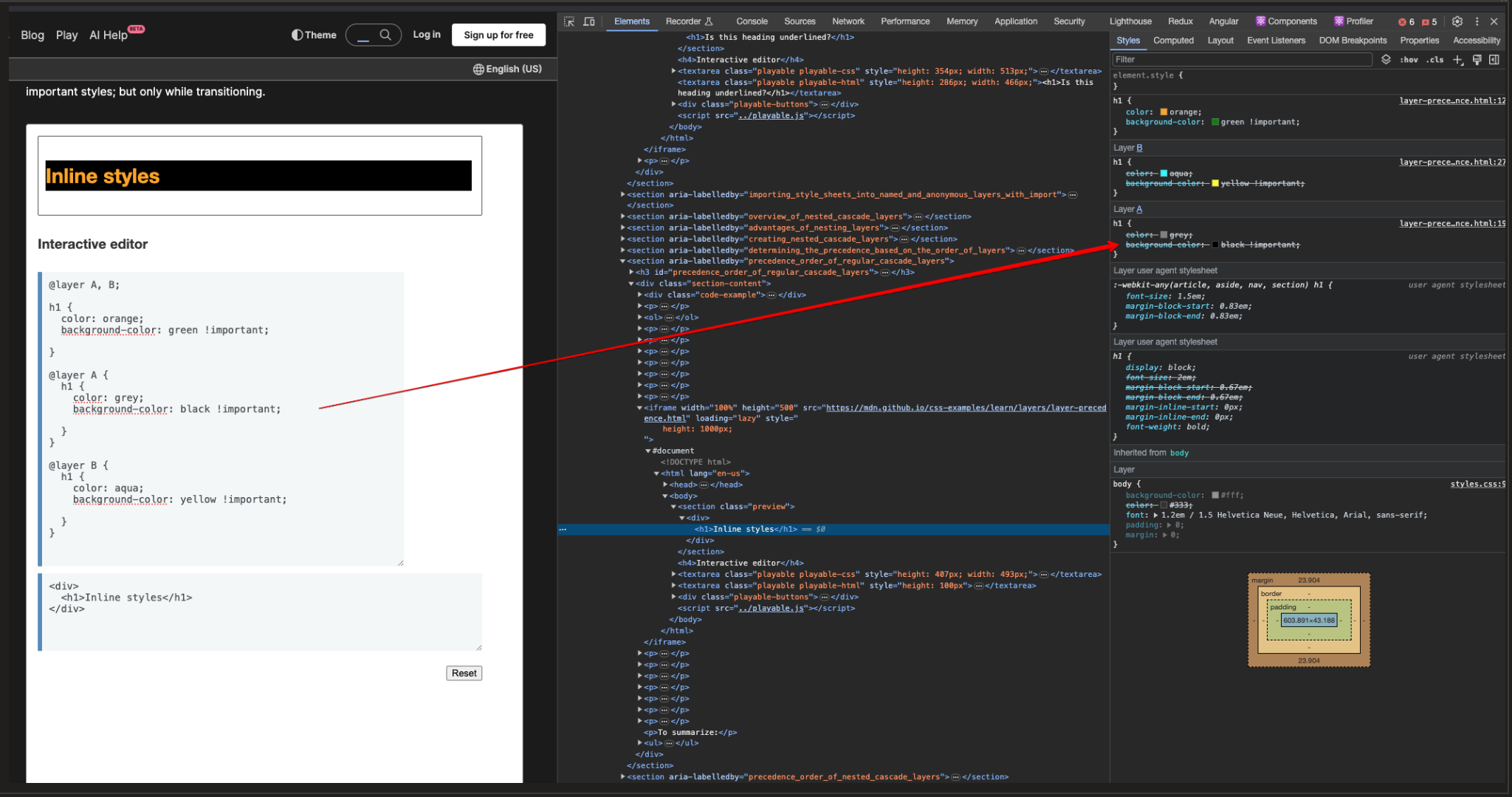Image resolution: width=1512 pixels, height=797 pixels.
Task: Open the Sources tab
Action: tap(800, 21)
